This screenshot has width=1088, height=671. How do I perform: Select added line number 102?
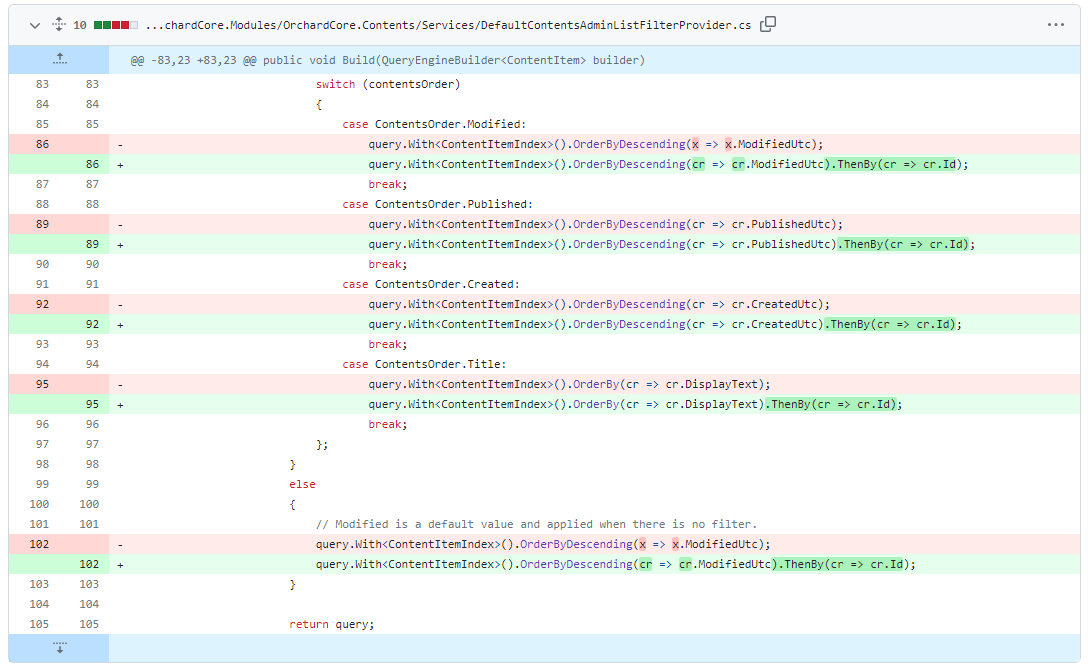pos(89,564)
